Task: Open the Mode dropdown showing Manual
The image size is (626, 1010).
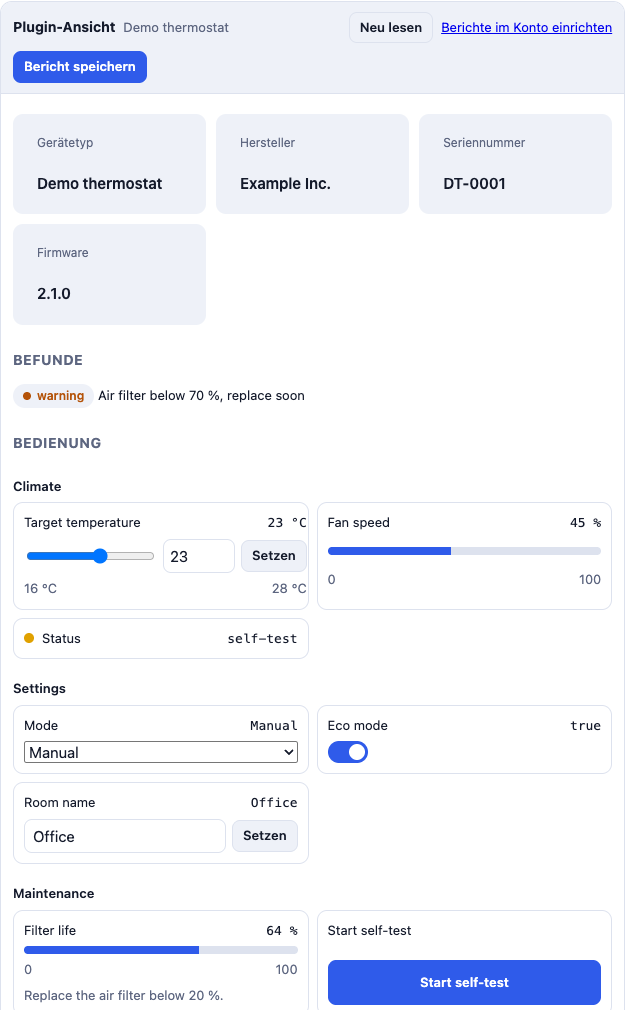Action: [161, 752]
